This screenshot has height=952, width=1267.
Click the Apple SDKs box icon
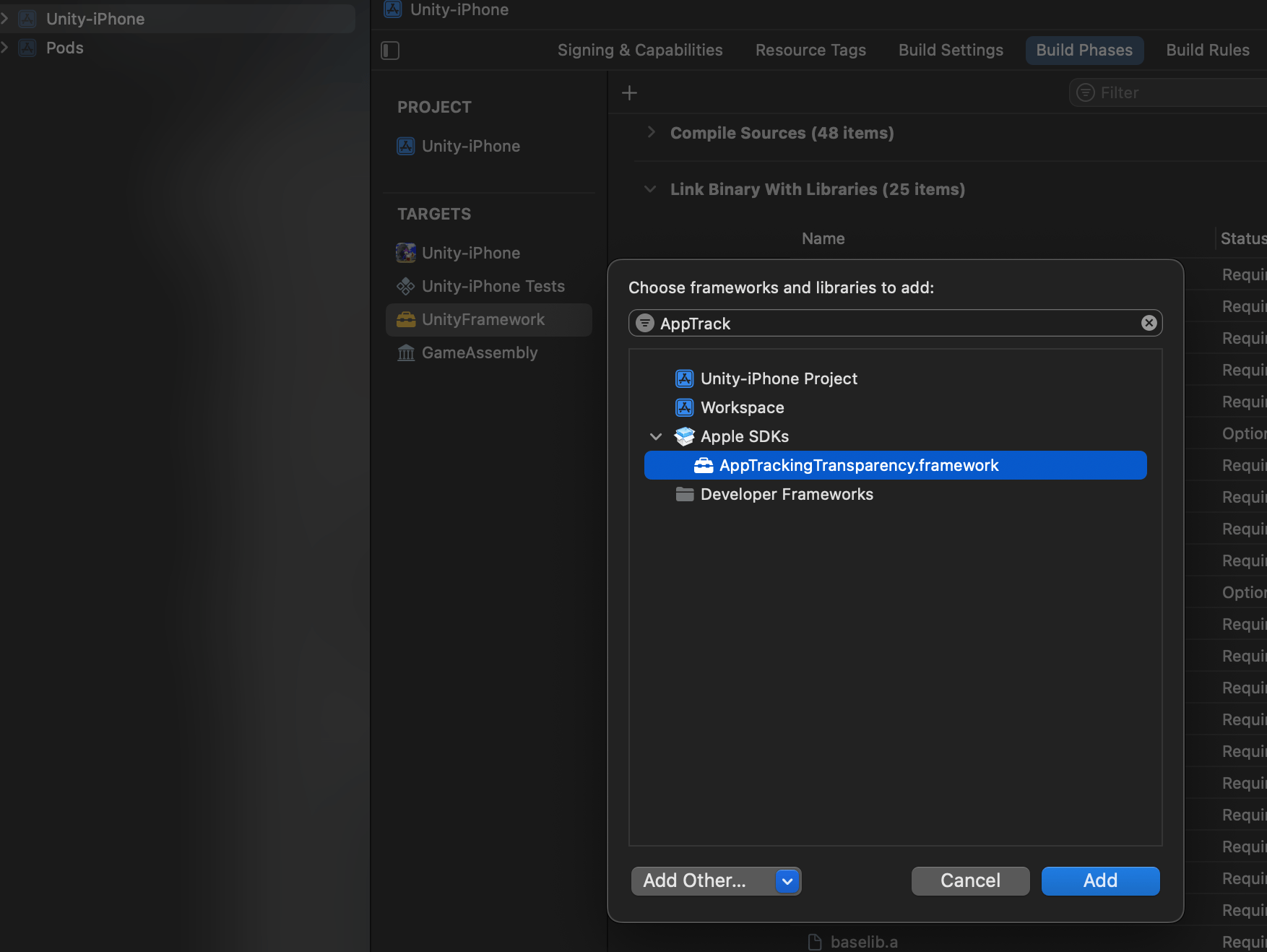tap(684, 436)
